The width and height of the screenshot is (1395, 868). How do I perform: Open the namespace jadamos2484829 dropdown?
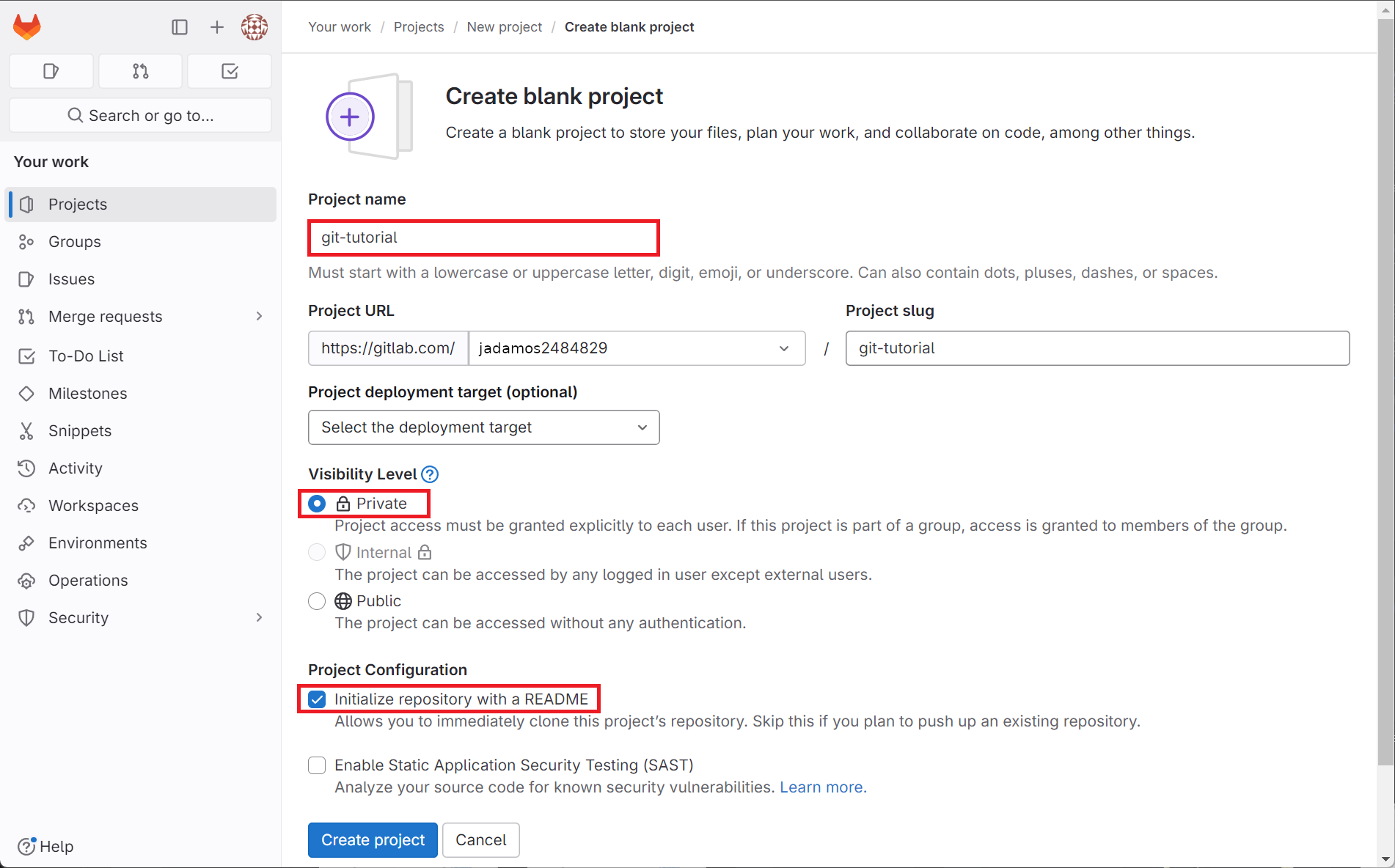point(637,348)
